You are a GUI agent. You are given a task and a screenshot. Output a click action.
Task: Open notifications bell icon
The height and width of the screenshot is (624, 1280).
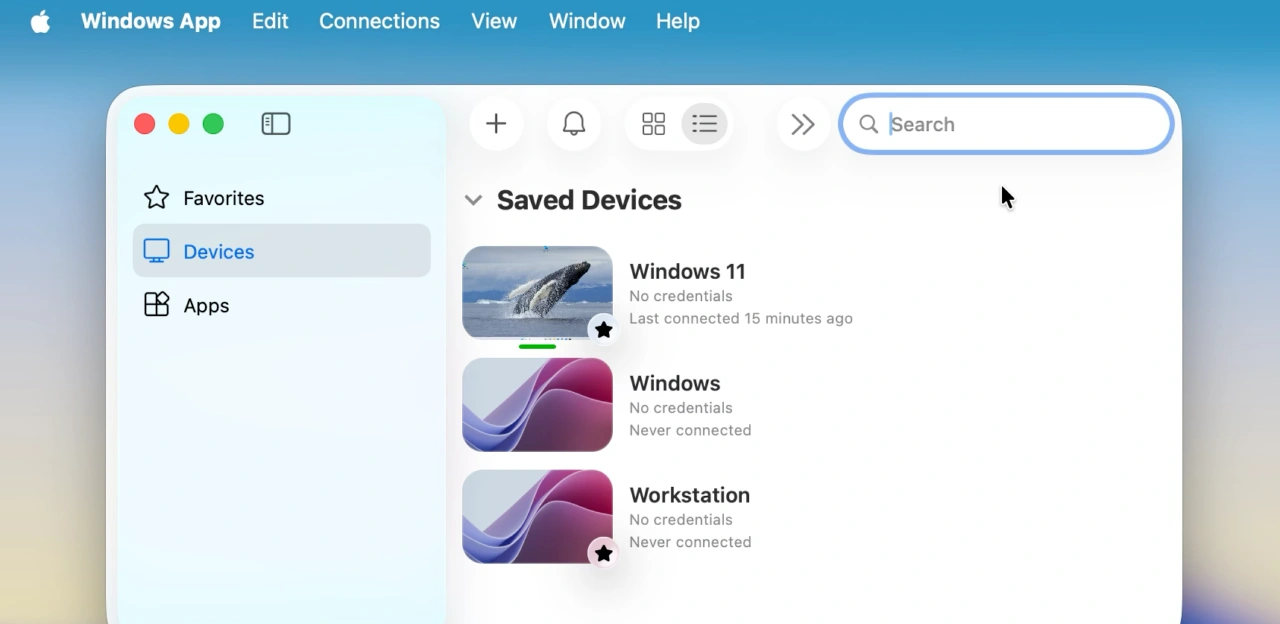click(574, 124)
